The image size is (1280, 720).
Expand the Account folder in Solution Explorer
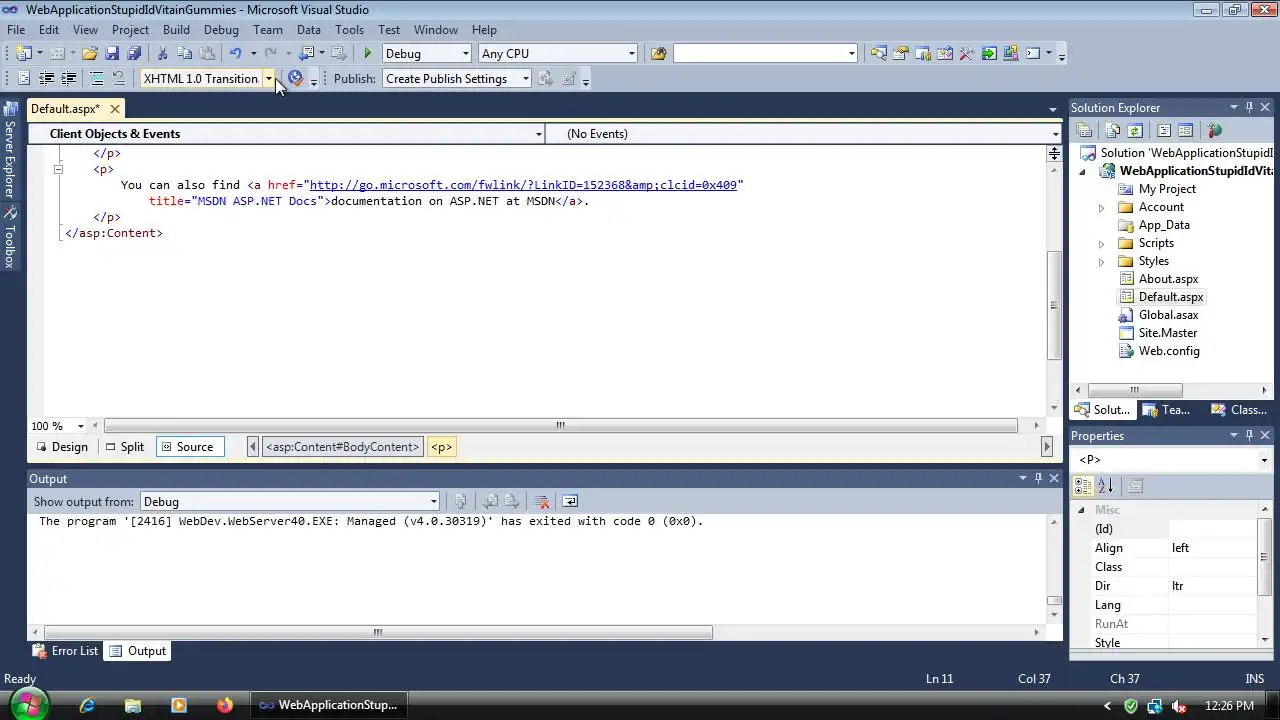(1102, 208)
